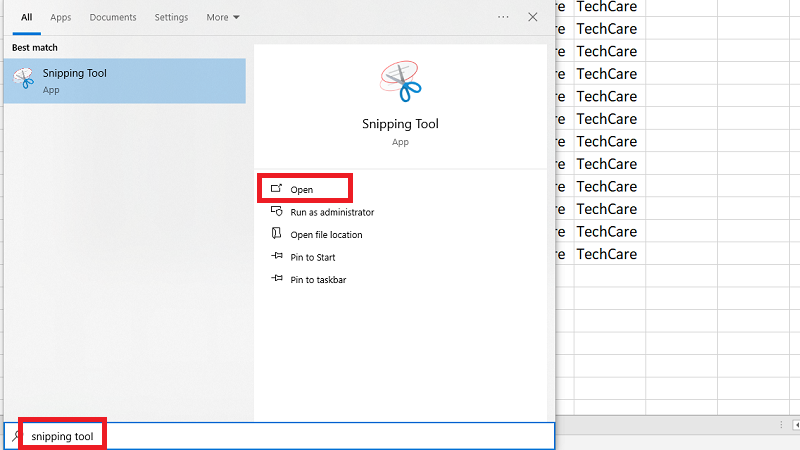Click the large Snipping Tool scissors icon
Image resolution: width=800 pixels, height=450 pixels.
pyautogui.click(x=400, y=82)
